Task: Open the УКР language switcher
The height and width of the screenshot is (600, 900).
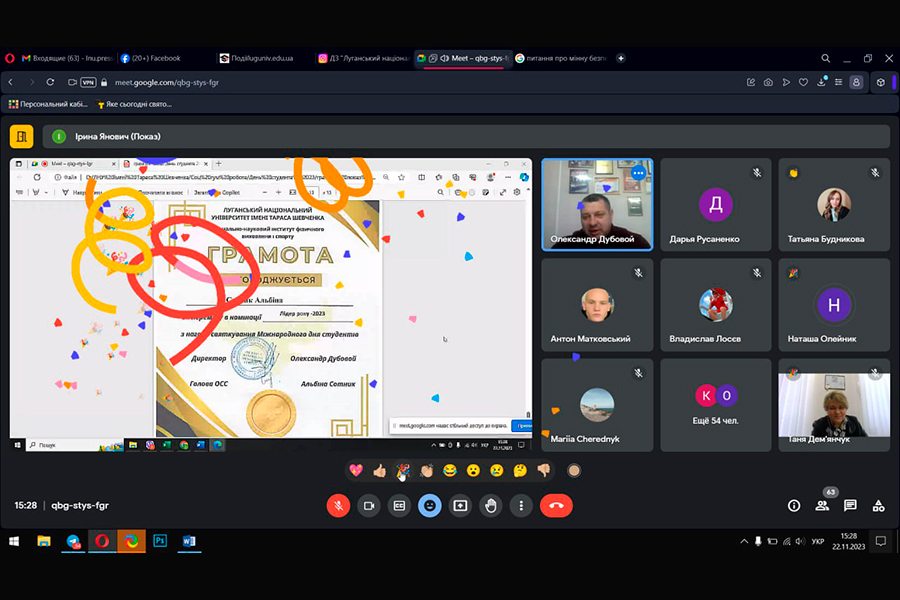Action: click(x=818, y=541)
